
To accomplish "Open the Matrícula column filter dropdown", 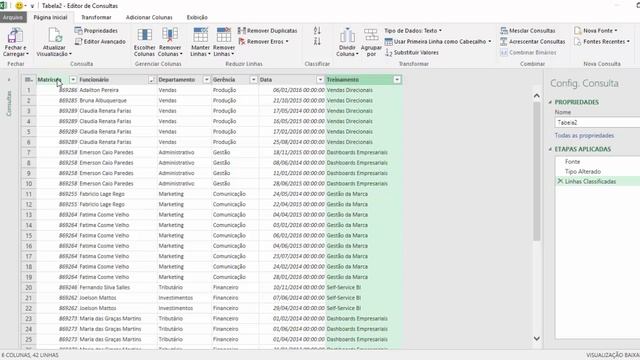I will (73, 80).
